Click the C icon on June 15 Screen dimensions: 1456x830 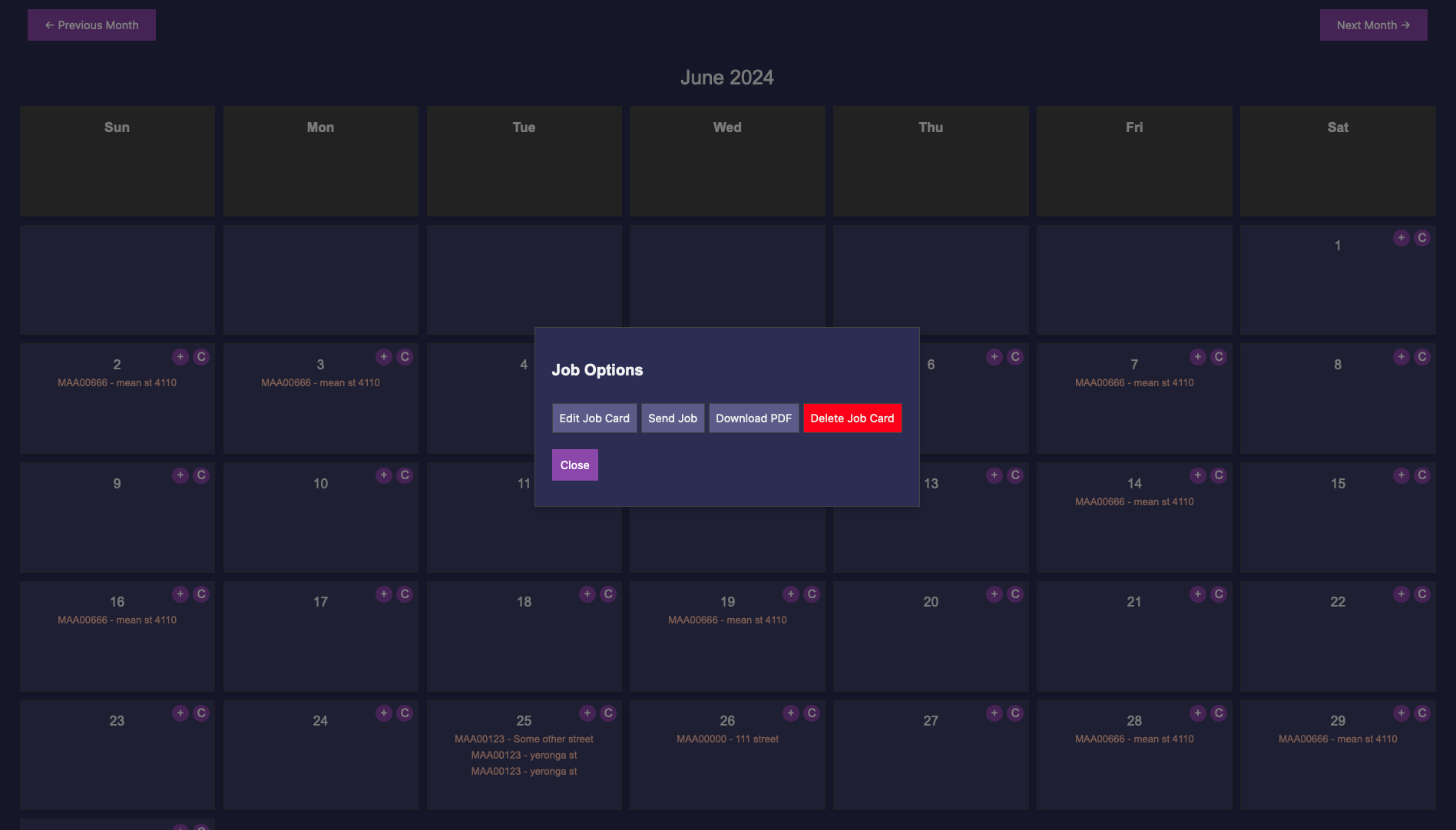click(1420, 475)
